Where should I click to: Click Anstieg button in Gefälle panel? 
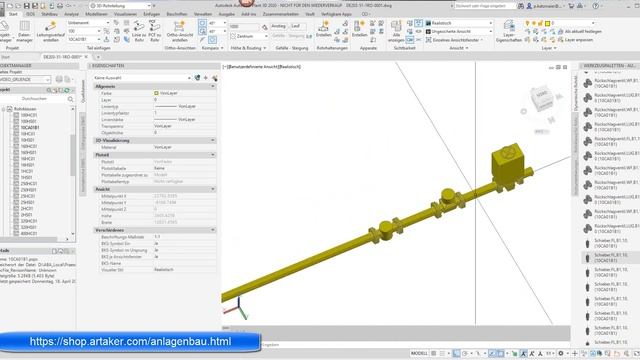coord(278,26)
